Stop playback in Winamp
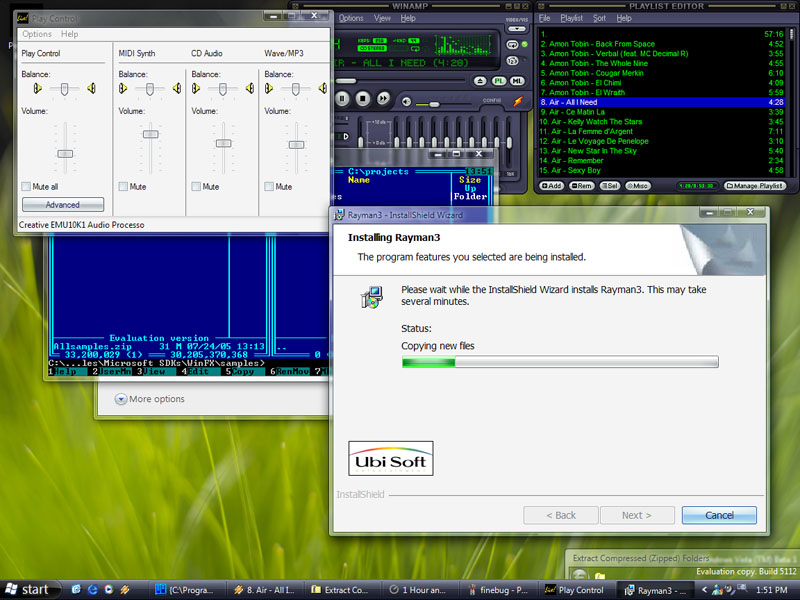 363,98
